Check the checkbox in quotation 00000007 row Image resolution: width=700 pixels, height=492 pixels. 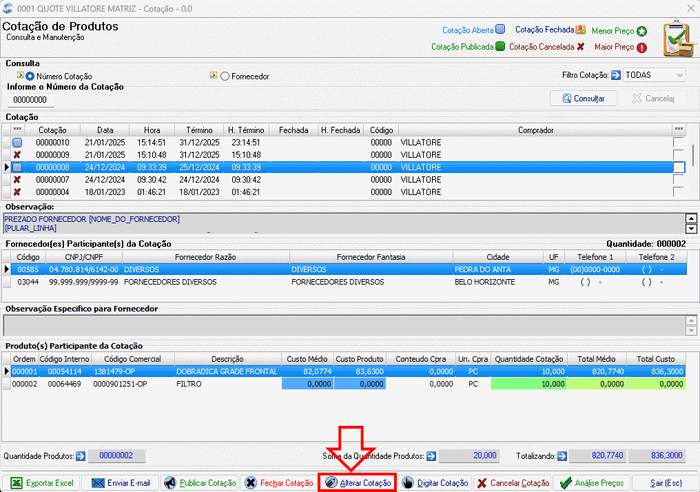pos(679,179)
